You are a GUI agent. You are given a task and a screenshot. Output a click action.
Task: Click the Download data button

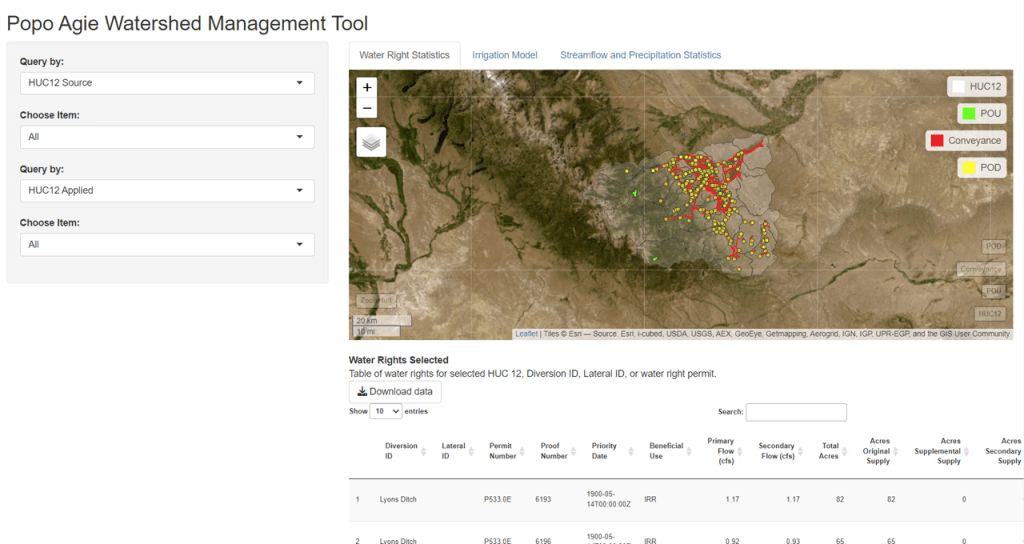pyautogui.click(x=395, y=391)
